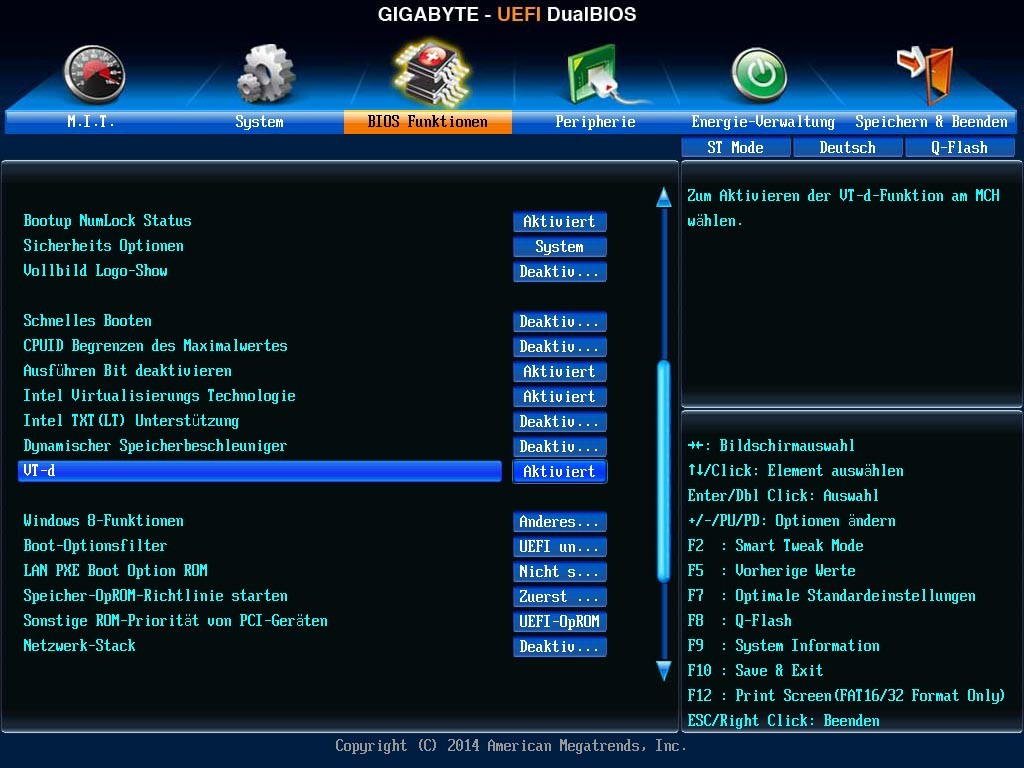Toggle Intel TXT(LT) Unterstützung value

pos(560,421)
